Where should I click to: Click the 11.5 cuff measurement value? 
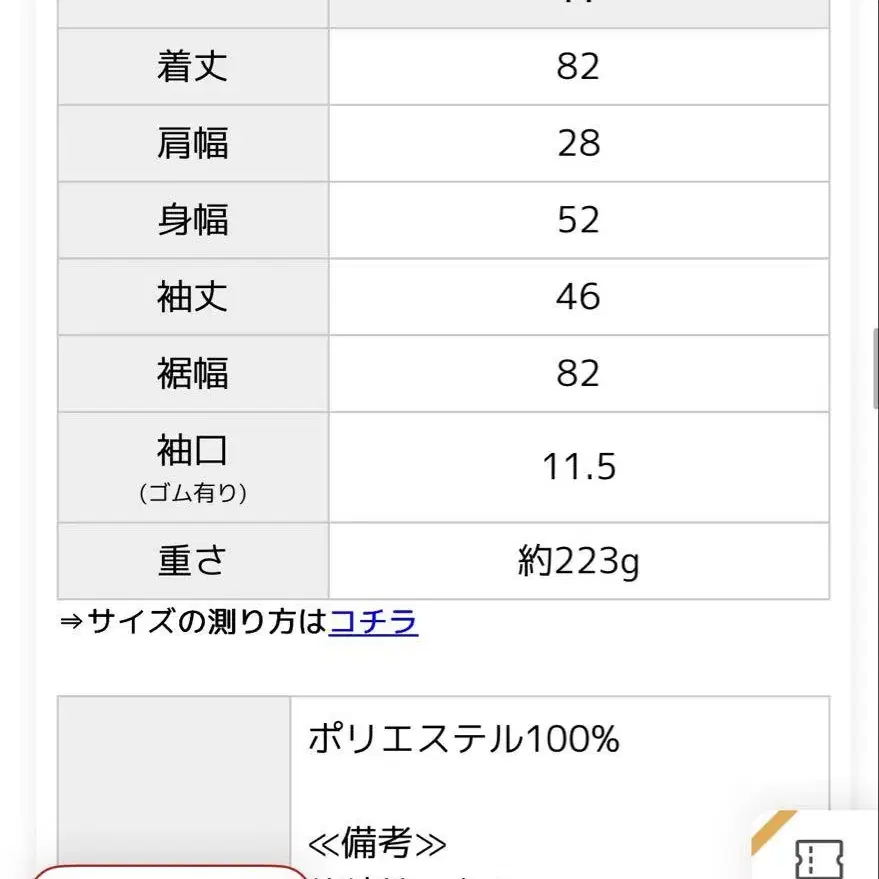578,467
